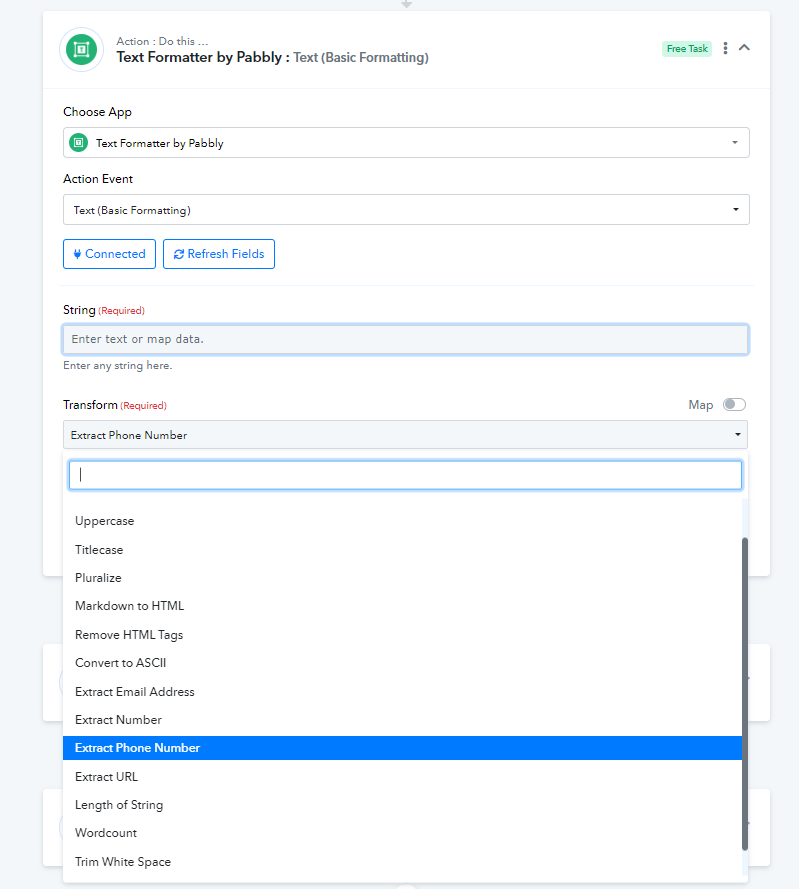The width and height of the screenshot is (799, 889).
Task: Select the Titlecase option
Action: (402, 550)
